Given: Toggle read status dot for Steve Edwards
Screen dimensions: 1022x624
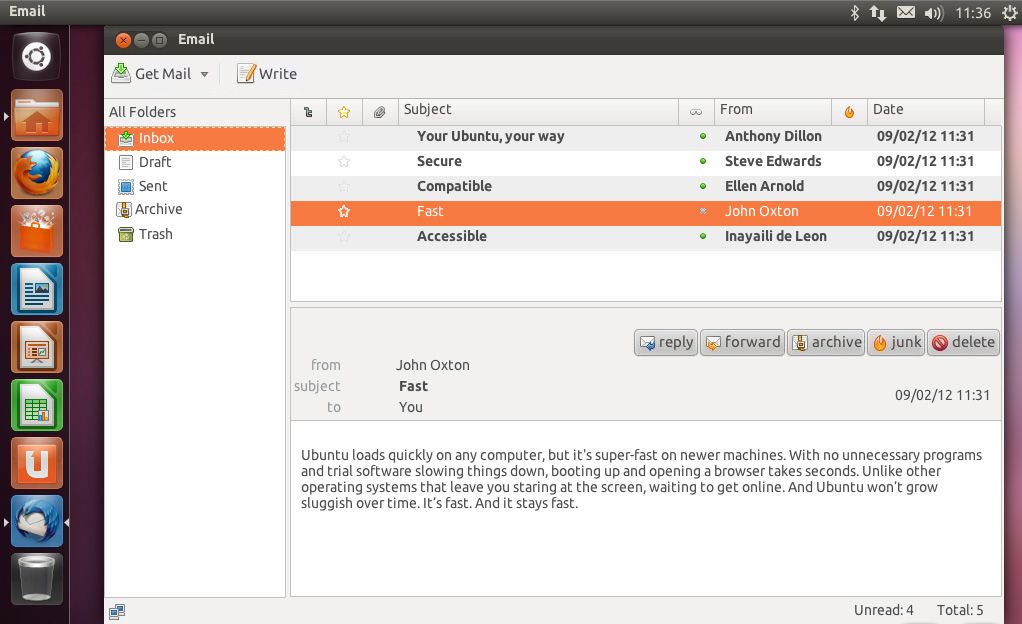Looking at the screenshot, I should tap(703, 161).
